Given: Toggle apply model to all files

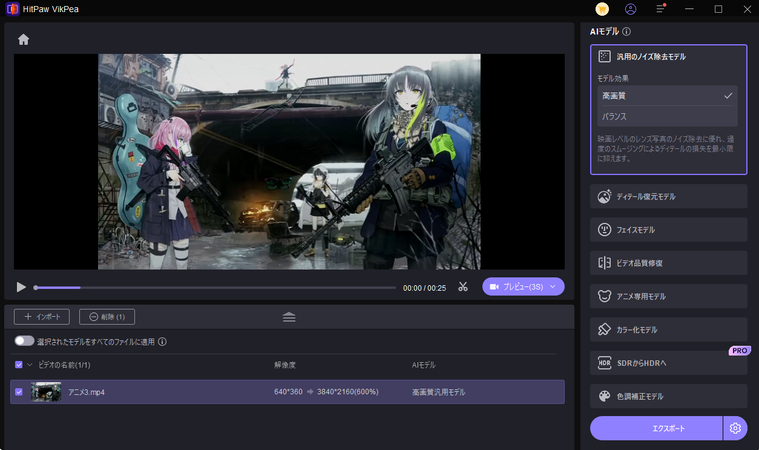Looking at the screenshot, I should [x=24, y=341].
